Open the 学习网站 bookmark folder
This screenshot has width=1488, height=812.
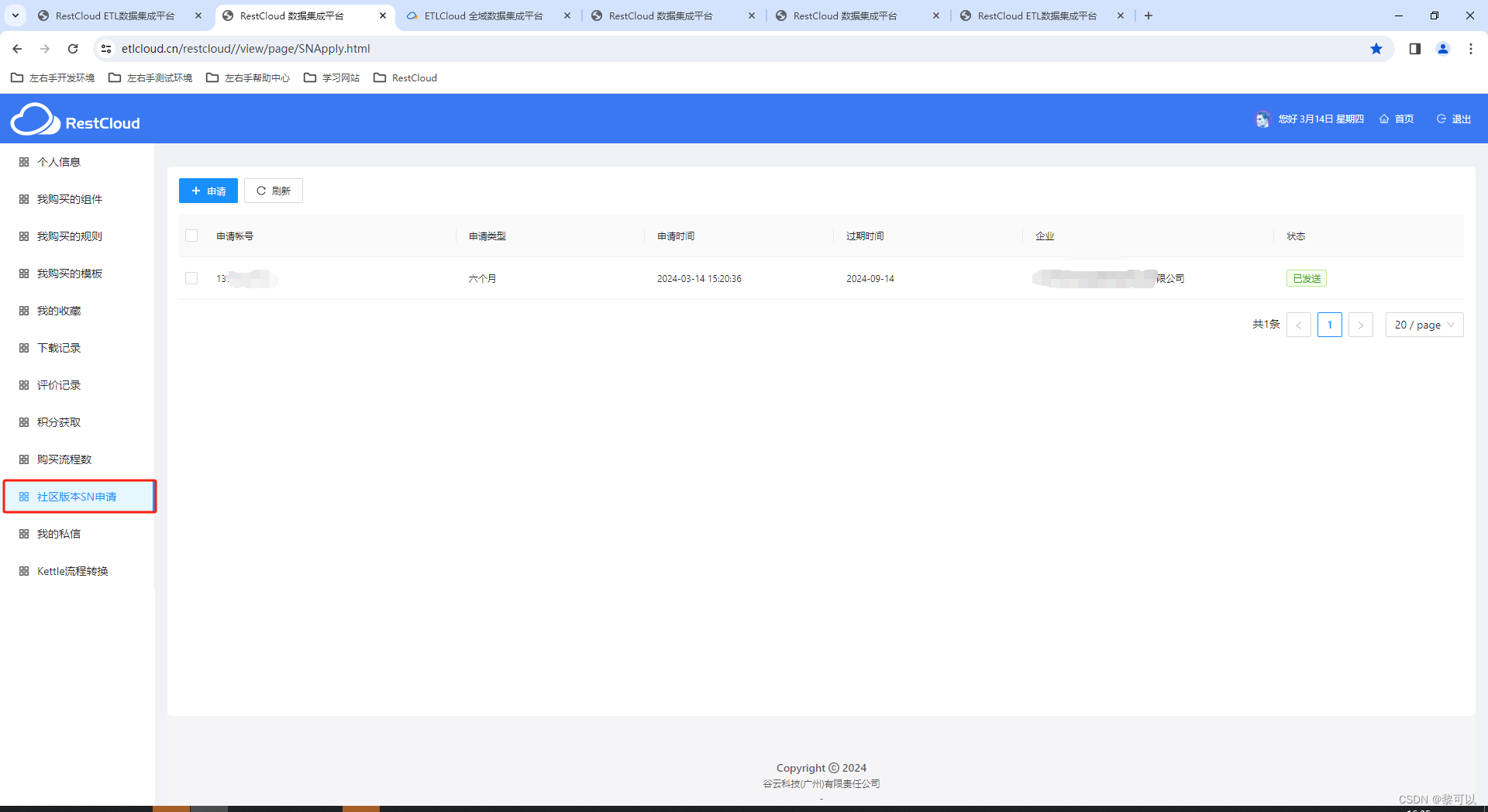point(331,77)
